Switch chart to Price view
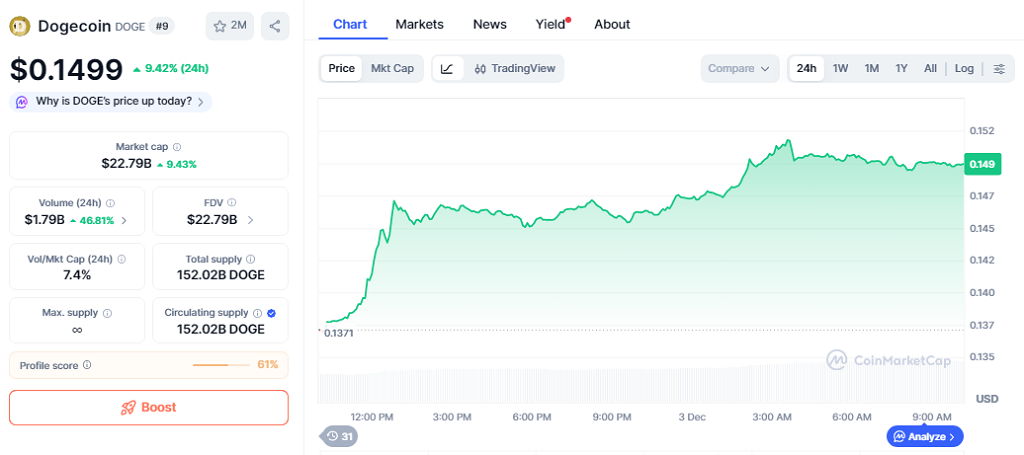Viewport: 1024px width, 455px height. 342,69
